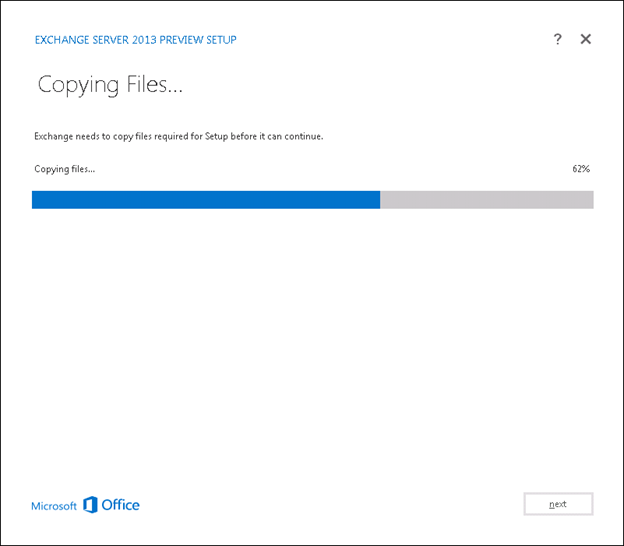Click the point where blue progress meets gray

[x=380, y=200]
